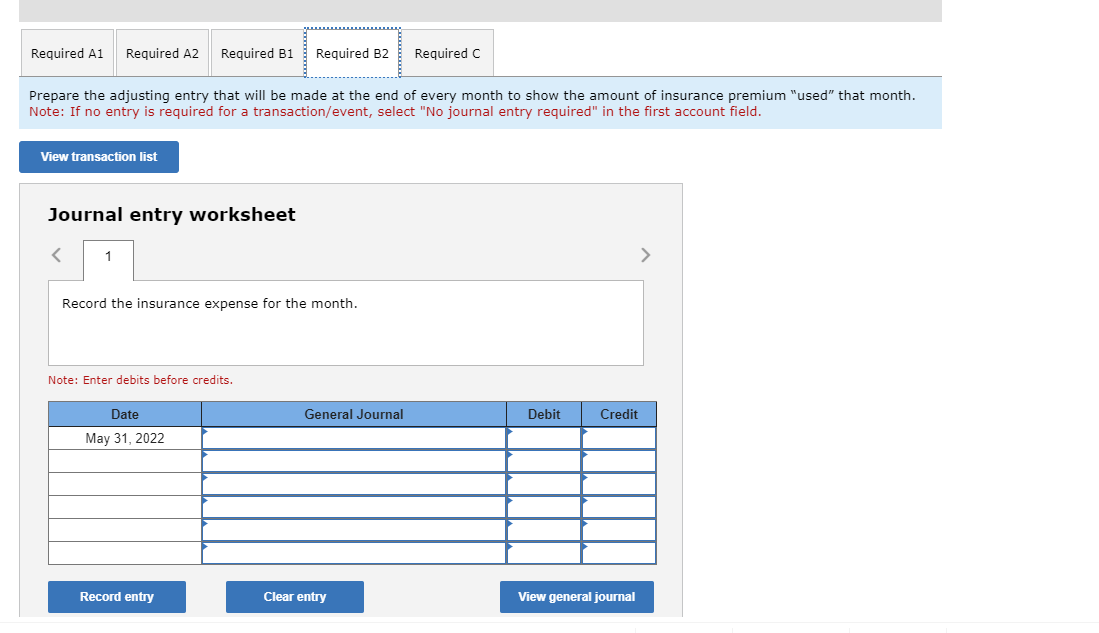Image resolution: width=1099 pixels, height=633 pixels.
Task: Go to the Required C tab
Action: click(x=447, y=53)
